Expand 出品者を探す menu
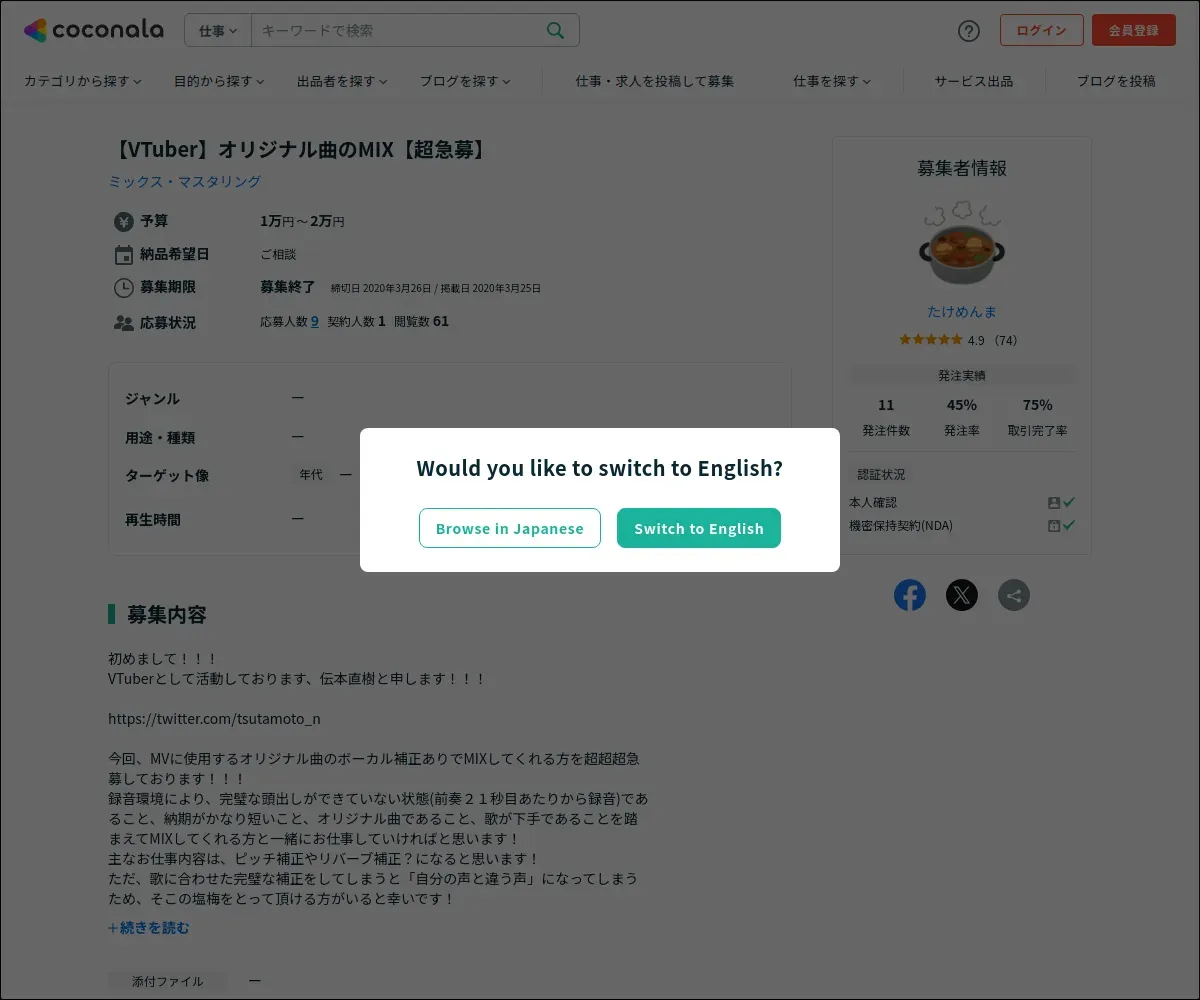The height and width of the screenshot is (1000, 1200). pos(342,81)
